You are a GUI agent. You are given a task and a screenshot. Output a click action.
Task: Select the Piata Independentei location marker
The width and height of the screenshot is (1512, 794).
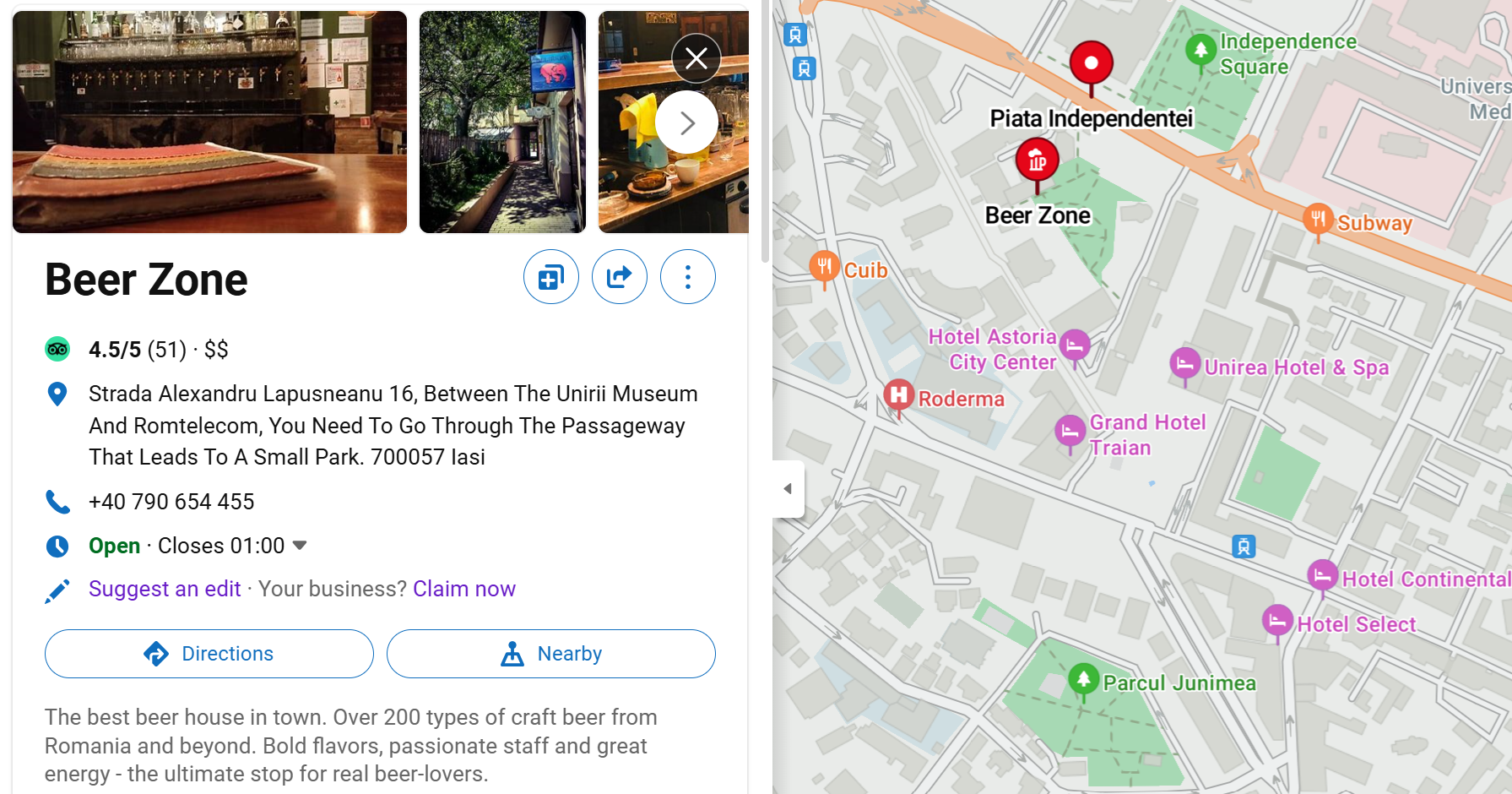(x=1092, y=66)
